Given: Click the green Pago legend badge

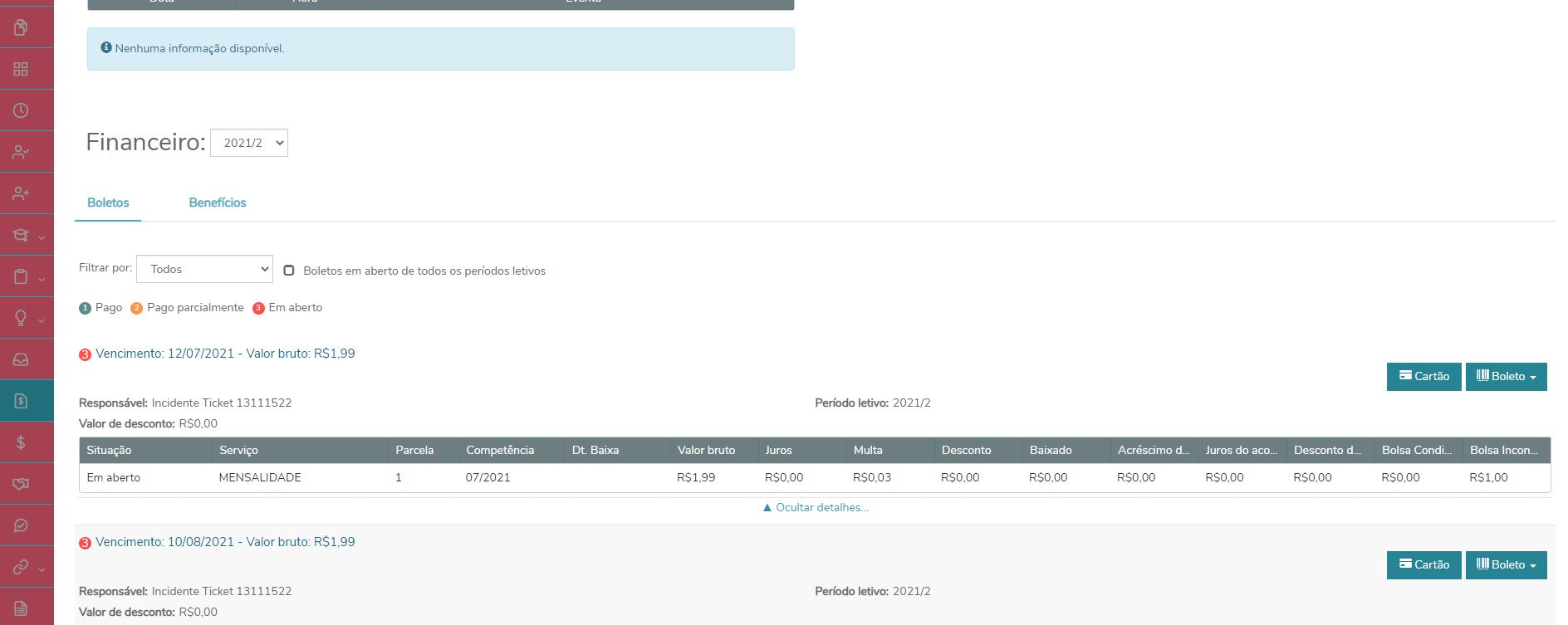Looking at the screenshot, I should 85,308.
